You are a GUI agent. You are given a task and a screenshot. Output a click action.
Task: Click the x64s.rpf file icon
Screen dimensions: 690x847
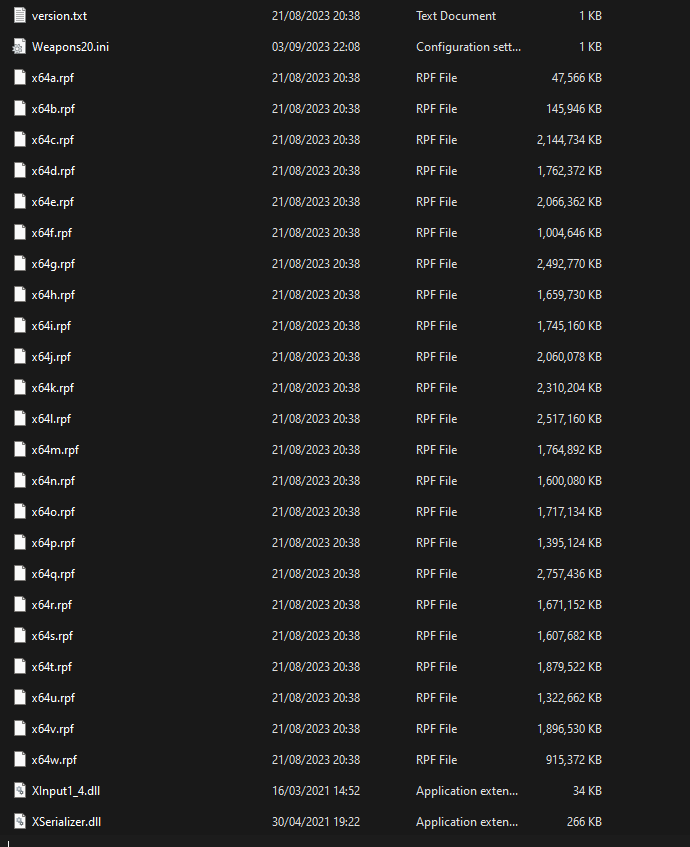(19, 636)
